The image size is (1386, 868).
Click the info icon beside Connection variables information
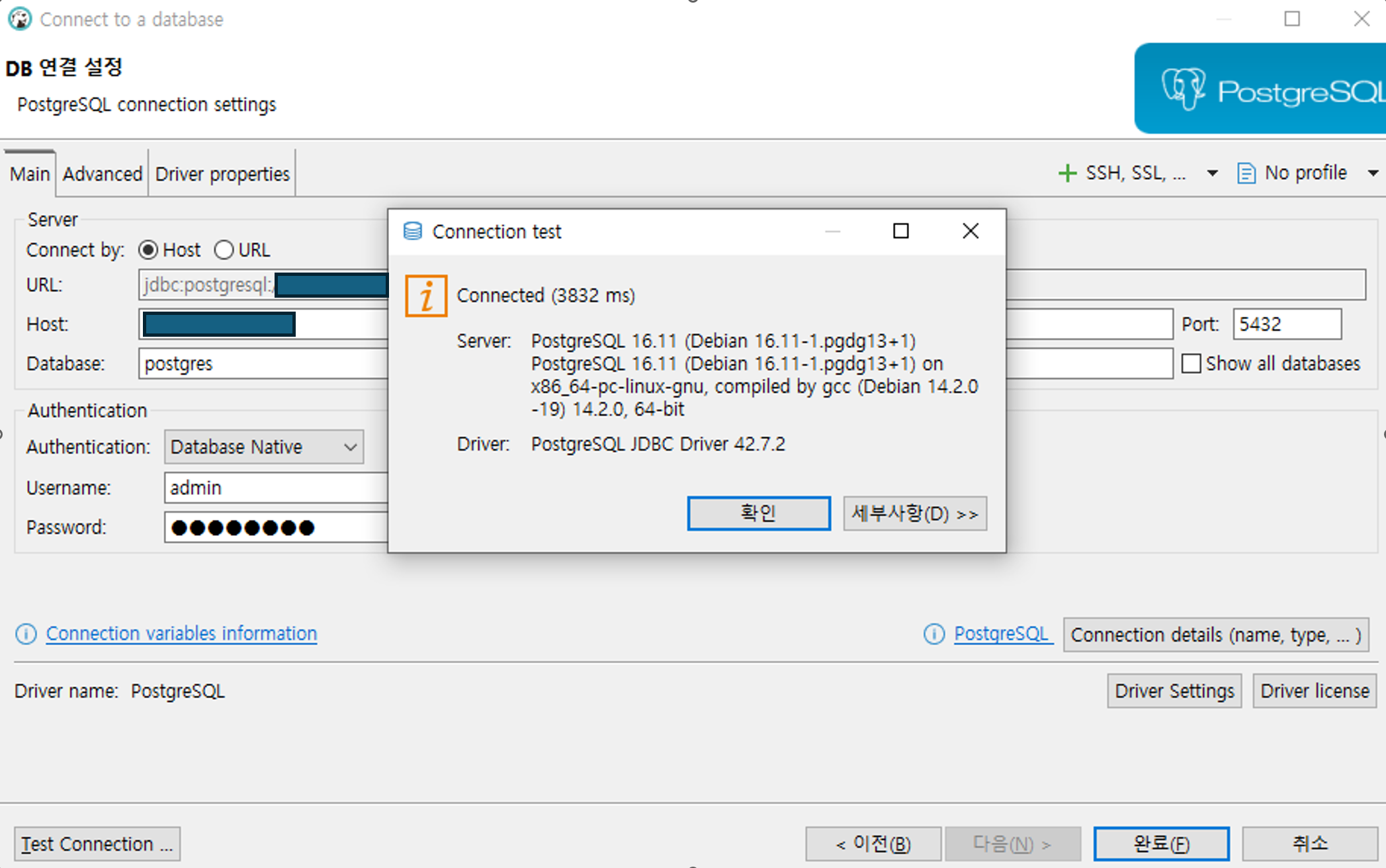pyautogui.click(x=26, y=634)
